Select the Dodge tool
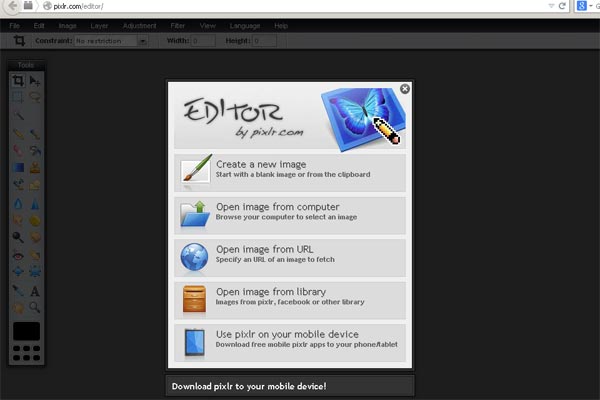The height and width of the screenshot is (400, 600). (x=18, y=237)
